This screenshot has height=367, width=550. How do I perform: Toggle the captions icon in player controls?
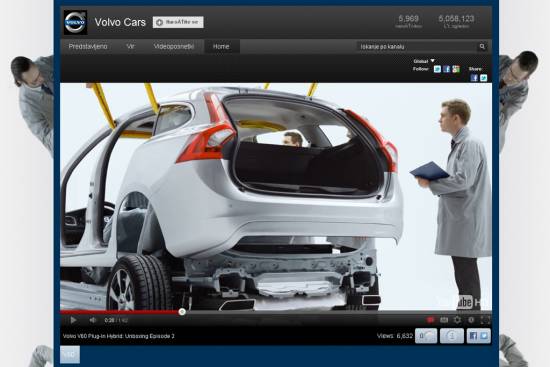(x=444, y=320)
